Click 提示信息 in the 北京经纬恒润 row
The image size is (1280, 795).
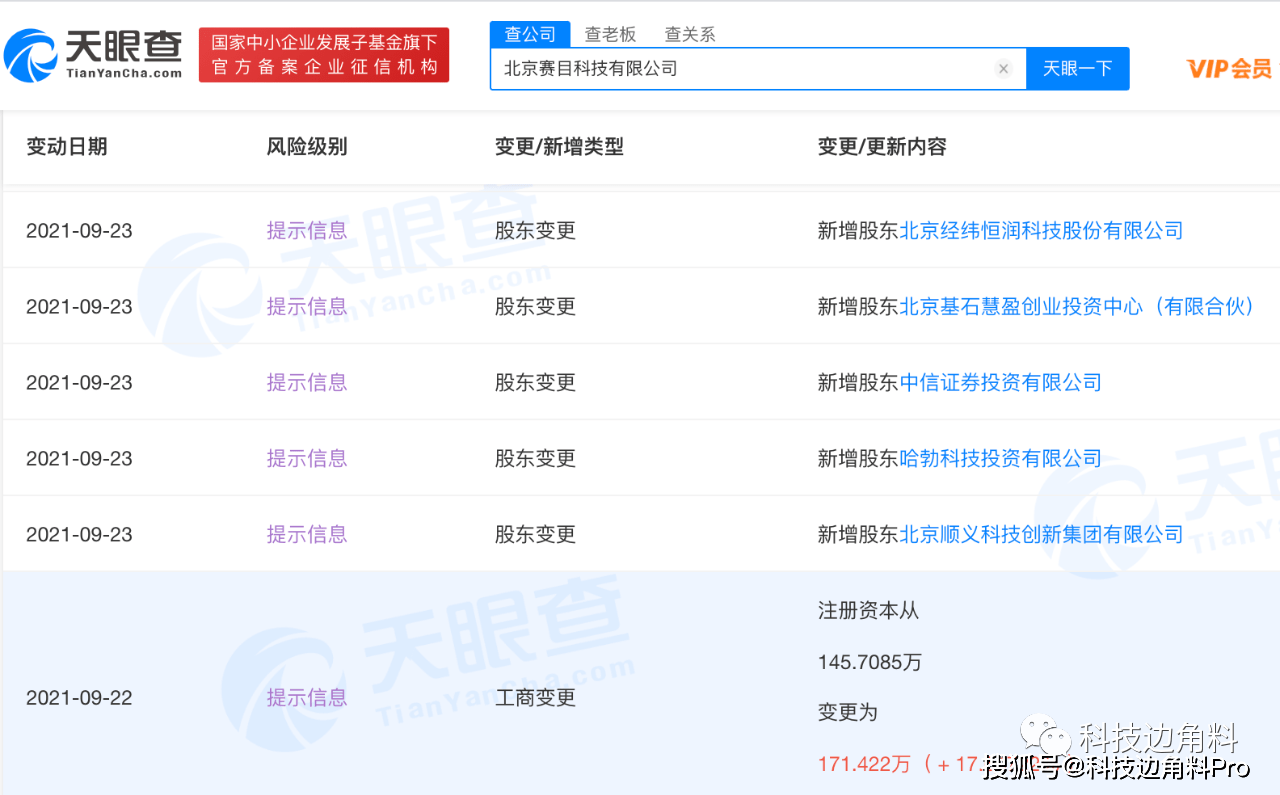point(307,231)
